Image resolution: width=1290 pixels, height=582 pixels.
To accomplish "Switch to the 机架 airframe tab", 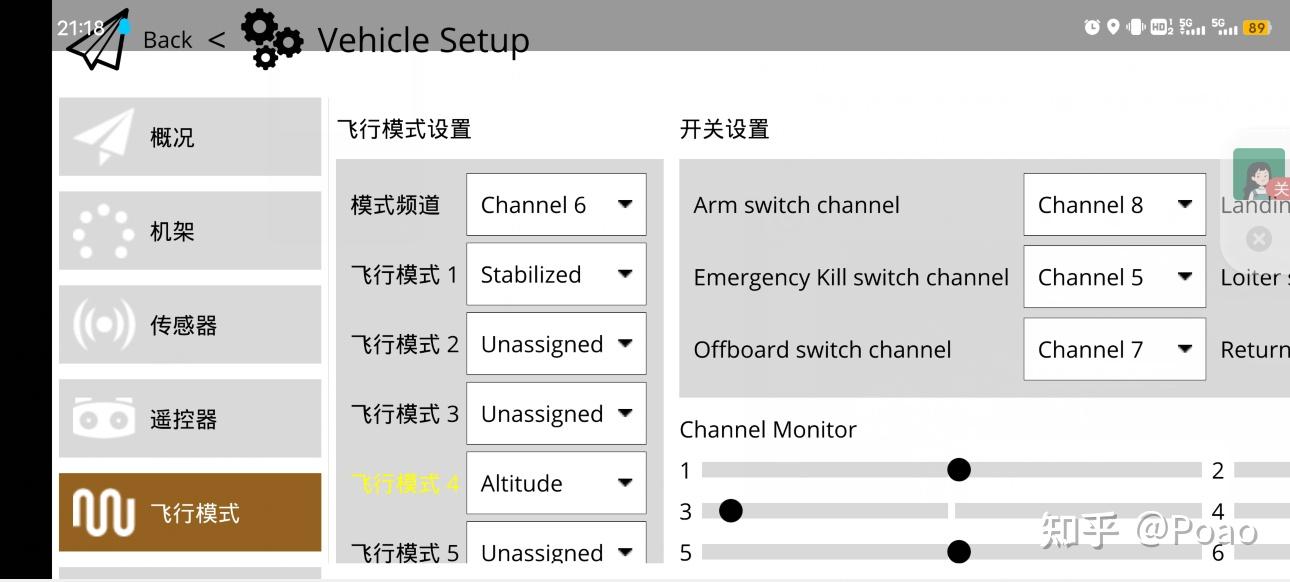I will click(x=190, y=231).
